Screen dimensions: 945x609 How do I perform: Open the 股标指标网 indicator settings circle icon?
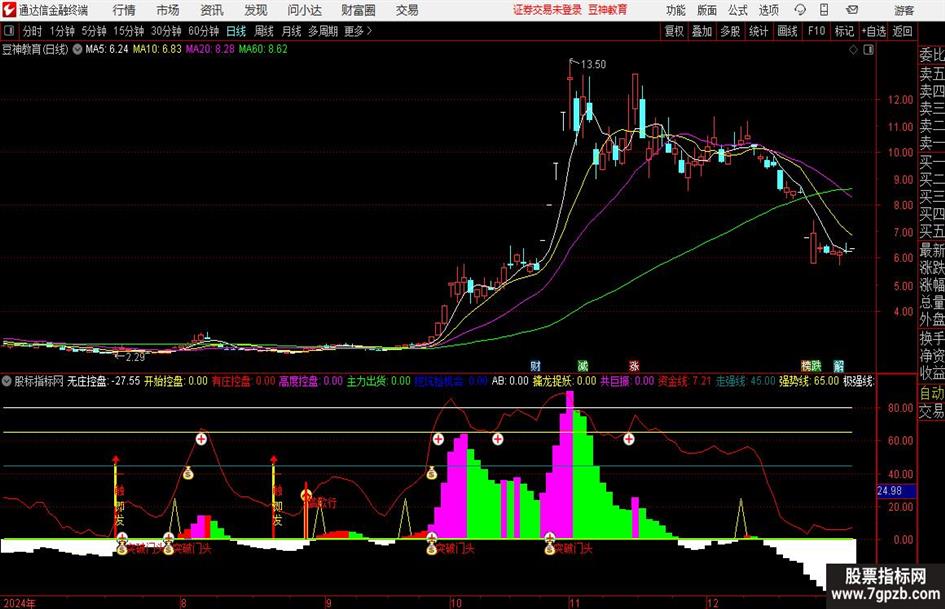pos(7,381)
